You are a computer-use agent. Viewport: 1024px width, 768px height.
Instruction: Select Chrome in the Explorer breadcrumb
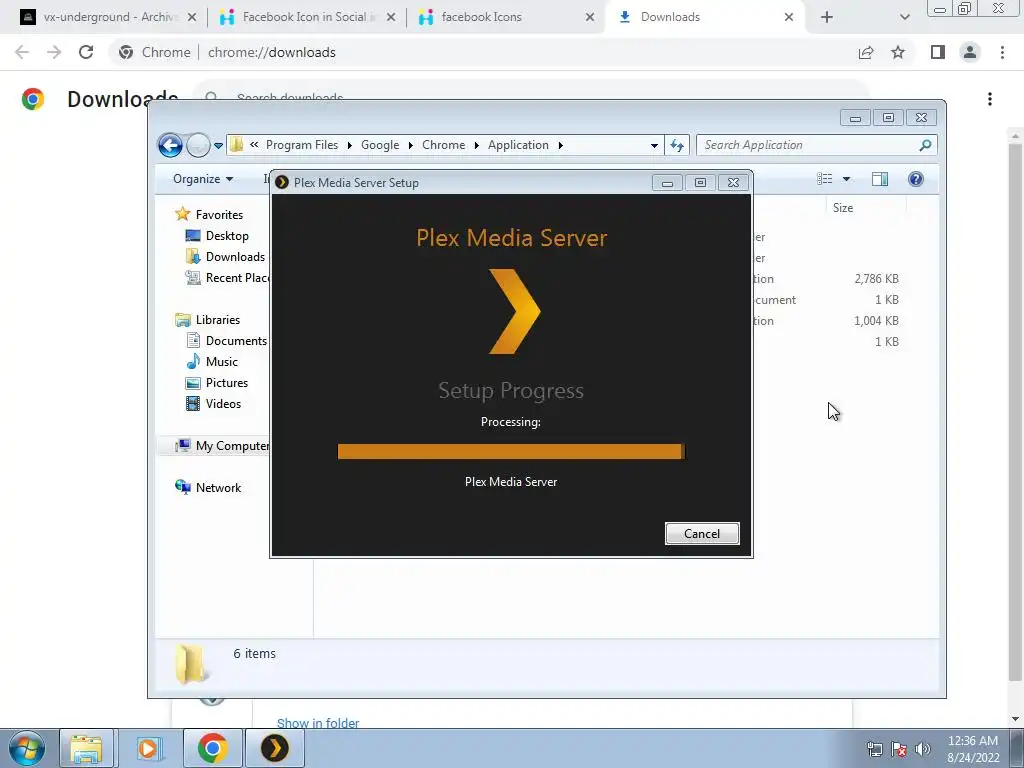pyautogui.click(x=443, y=145)
